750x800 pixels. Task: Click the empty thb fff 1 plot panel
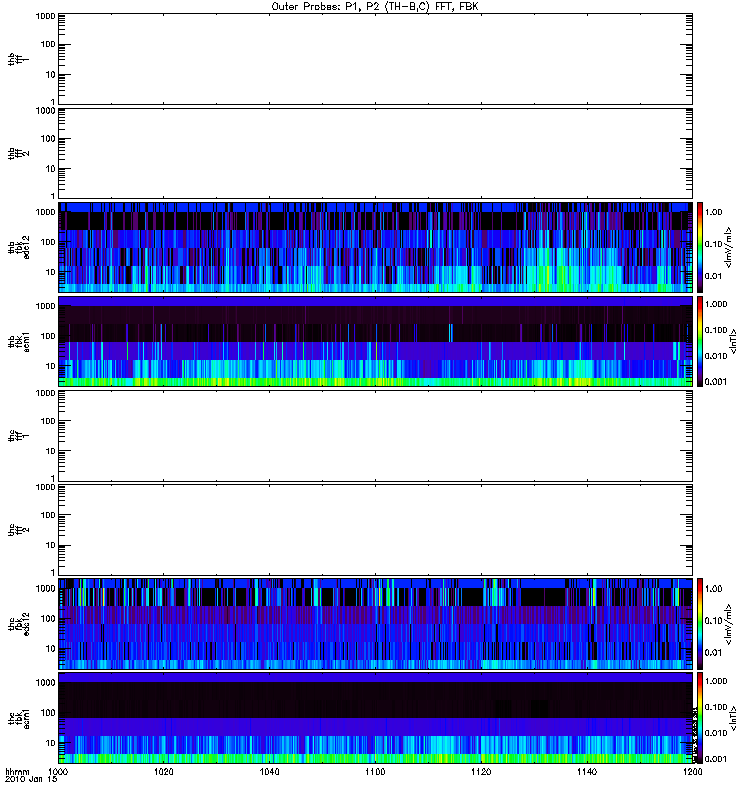pos(375,59)
